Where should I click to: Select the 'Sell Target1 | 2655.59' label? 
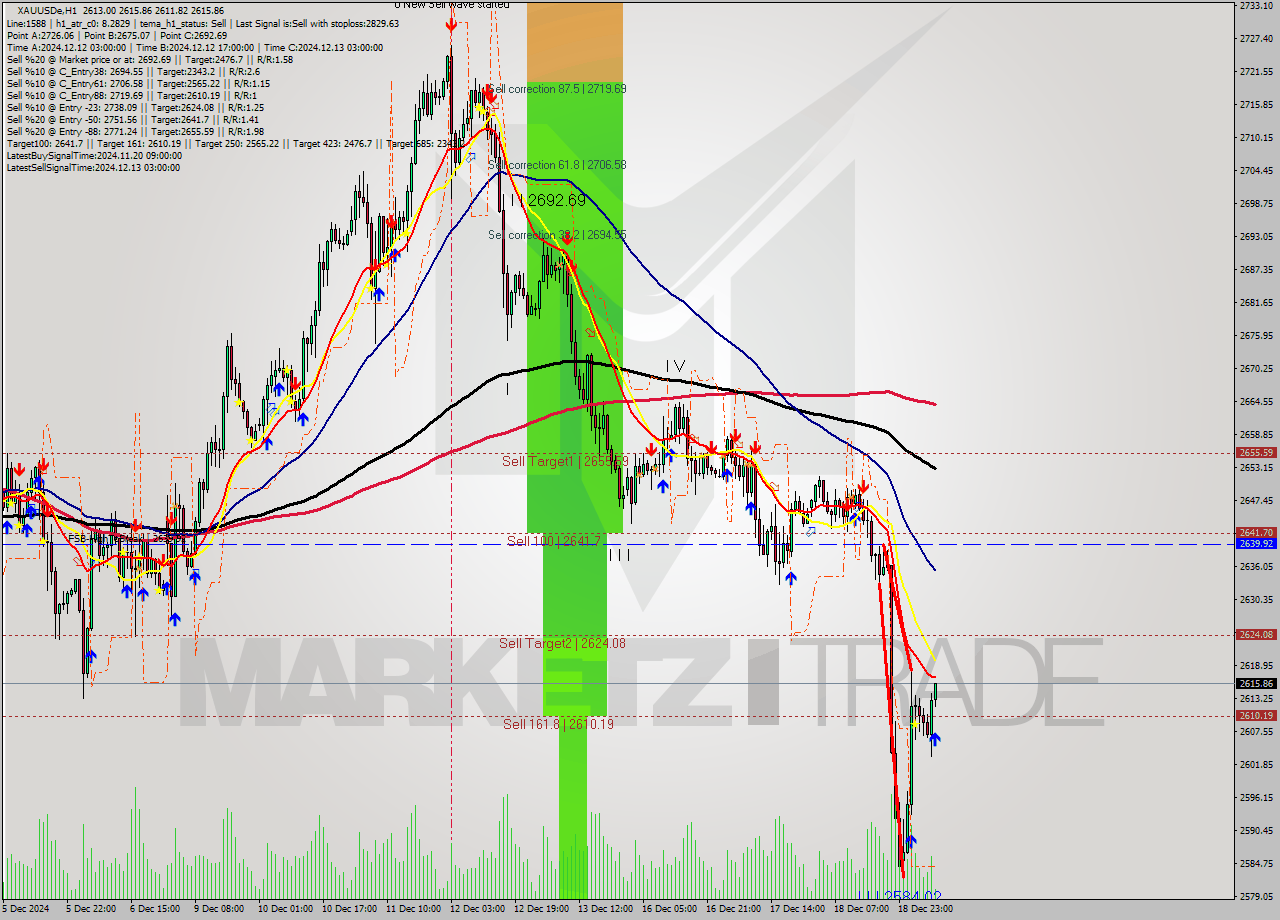click(x=565, y=461)
